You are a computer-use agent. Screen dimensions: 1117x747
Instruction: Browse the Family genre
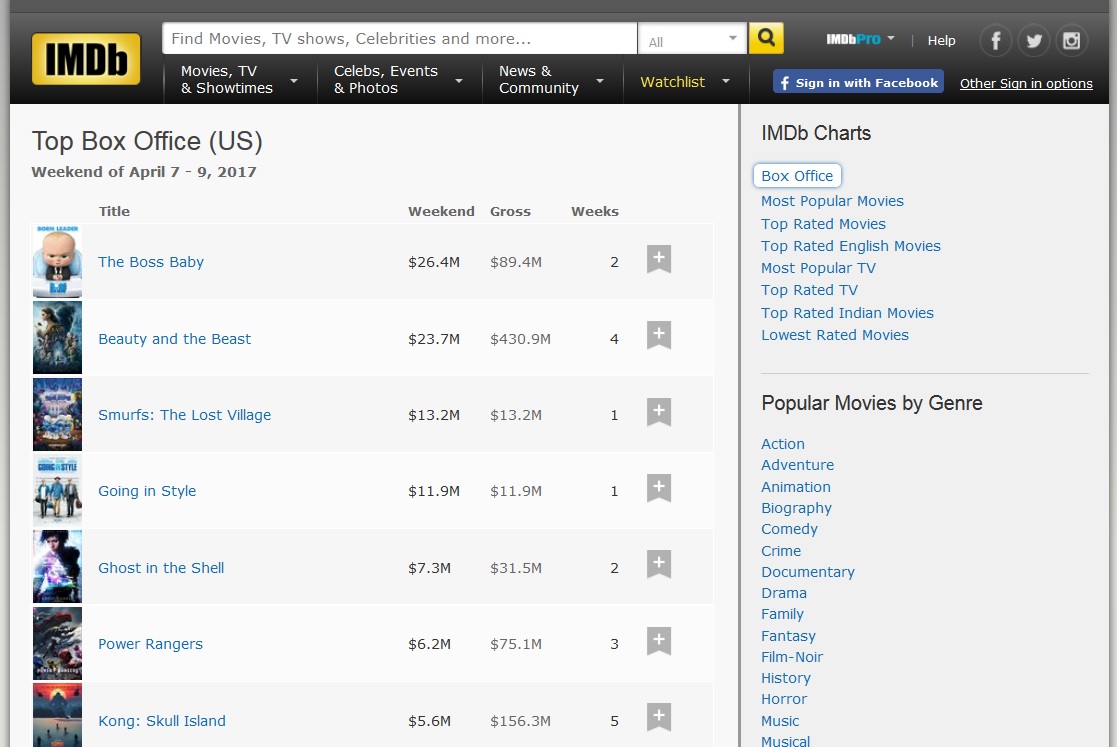(x=782, y=615)
